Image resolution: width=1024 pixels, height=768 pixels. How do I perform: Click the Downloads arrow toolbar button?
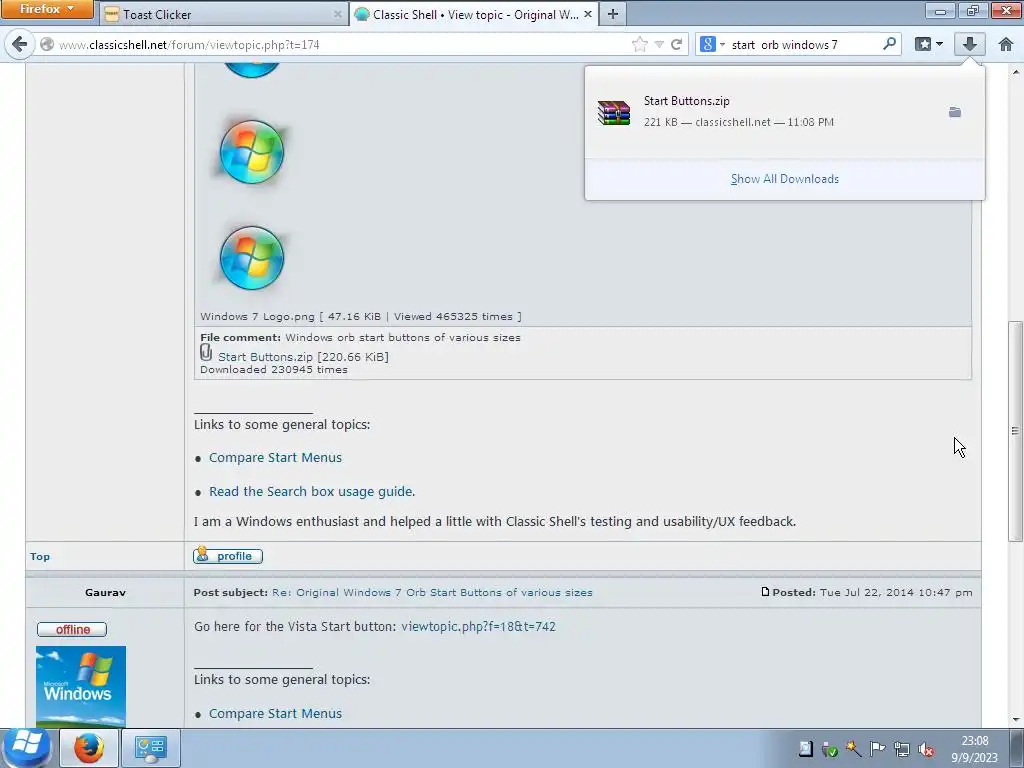click(x=970, y=44)
